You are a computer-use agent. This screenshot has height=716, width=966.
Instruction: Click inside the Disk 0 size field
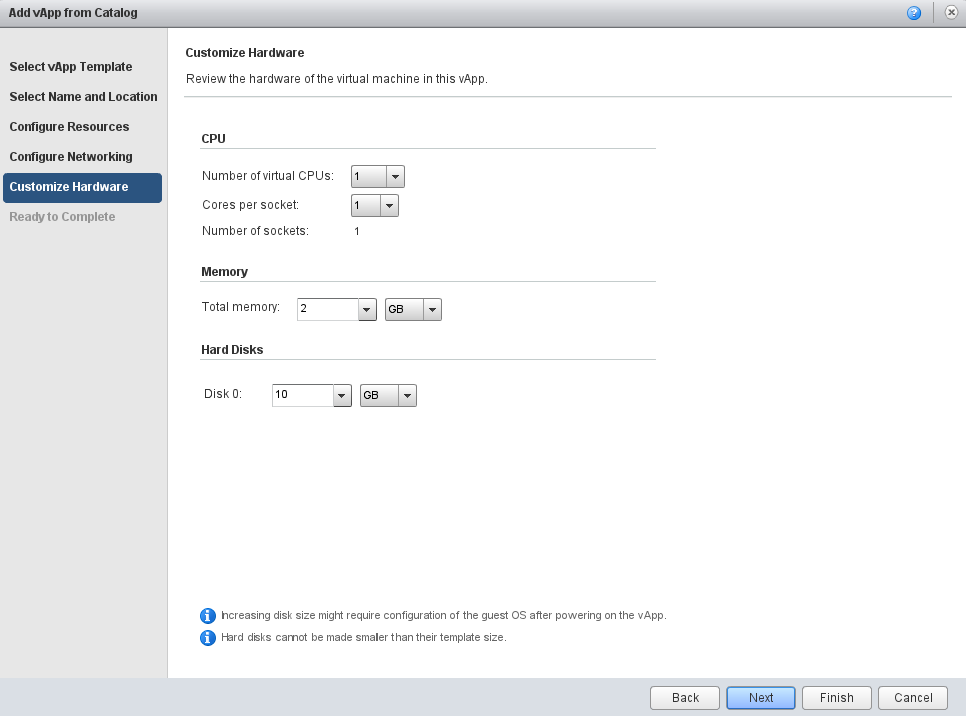coord(302,396)
